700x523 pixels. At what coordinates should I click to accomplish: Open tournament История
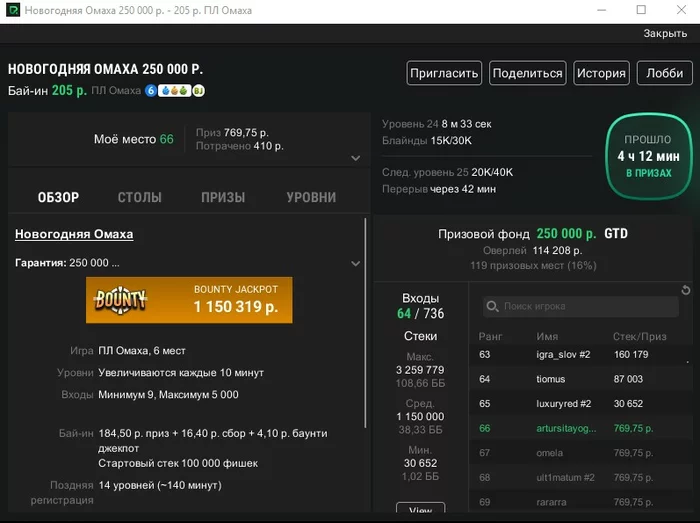click(601, 73)
